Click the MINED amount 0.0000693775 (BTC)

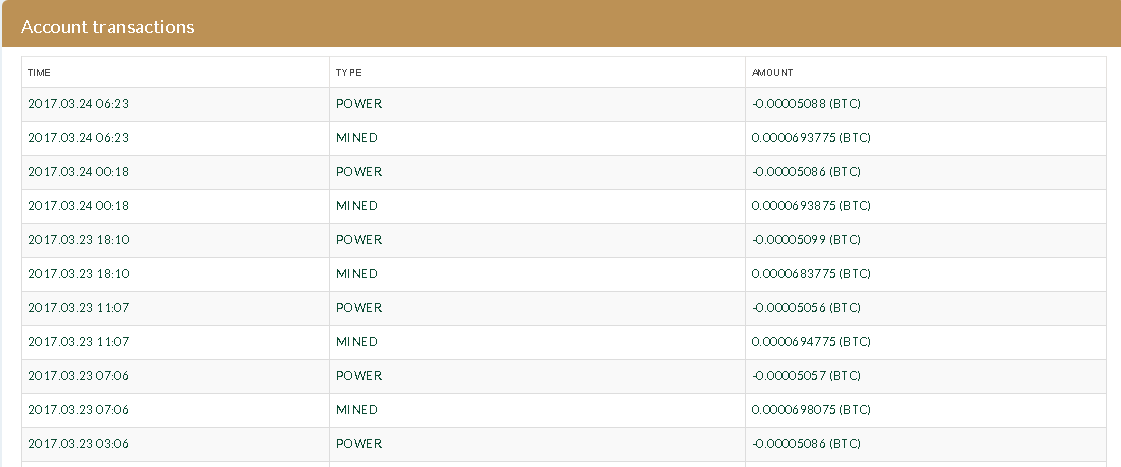pyautogui.click(x=811, y=137)
